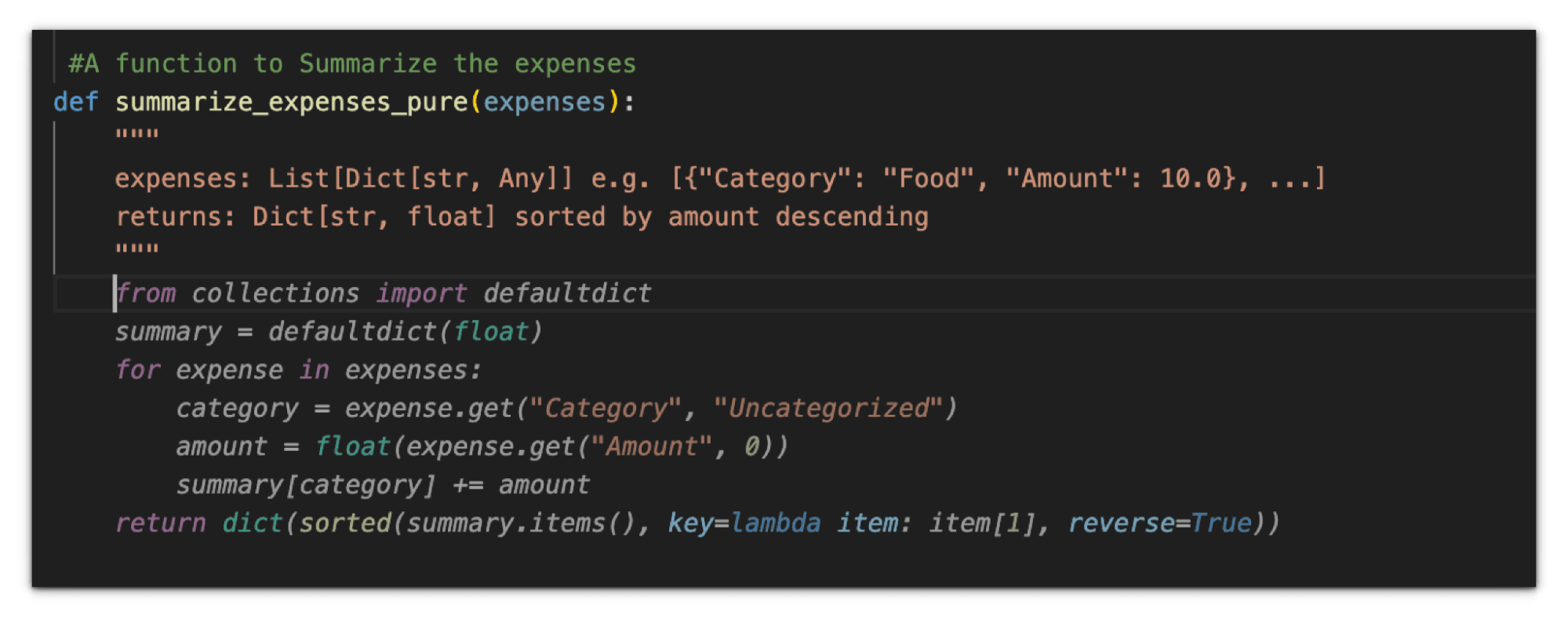
Task: Click the "Amount" string in expense.get call
Action: click(651, 447)
